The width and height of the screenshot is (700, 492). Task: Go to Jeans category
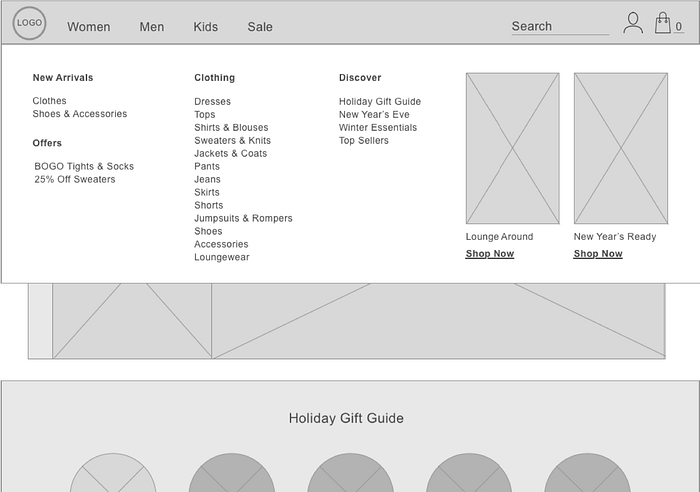208,179
